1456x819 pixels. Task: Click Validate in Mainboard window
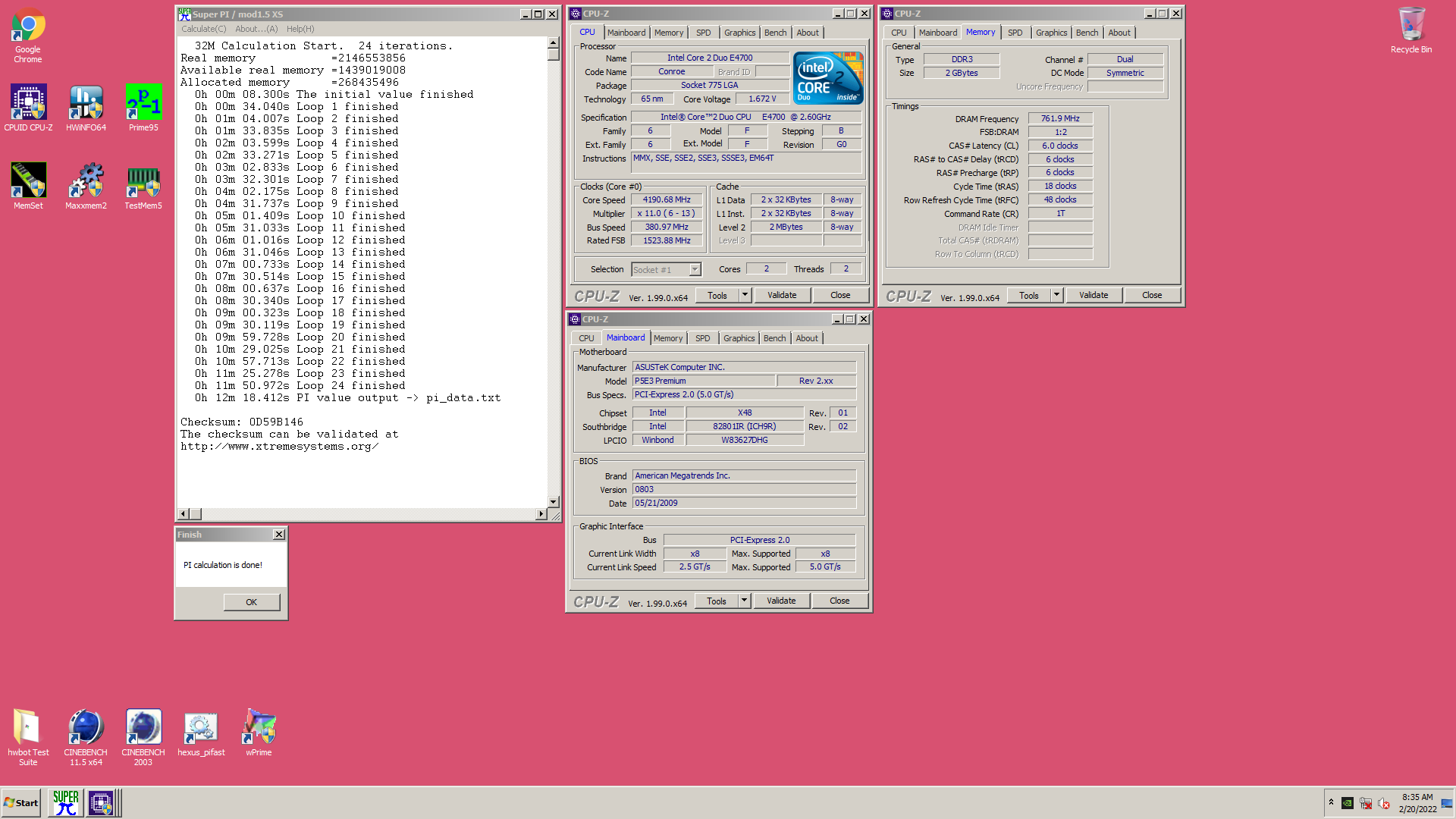[781, 601]
